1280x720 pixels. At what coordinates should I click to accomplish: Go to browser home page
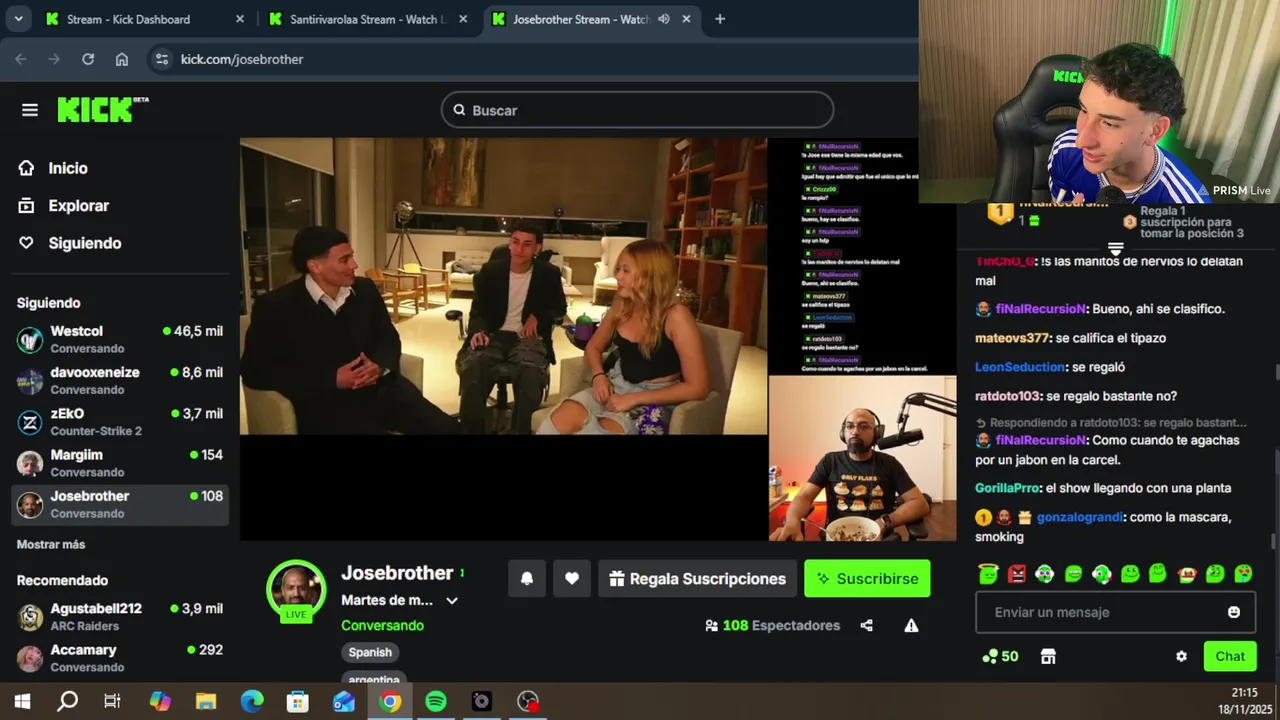122,59
